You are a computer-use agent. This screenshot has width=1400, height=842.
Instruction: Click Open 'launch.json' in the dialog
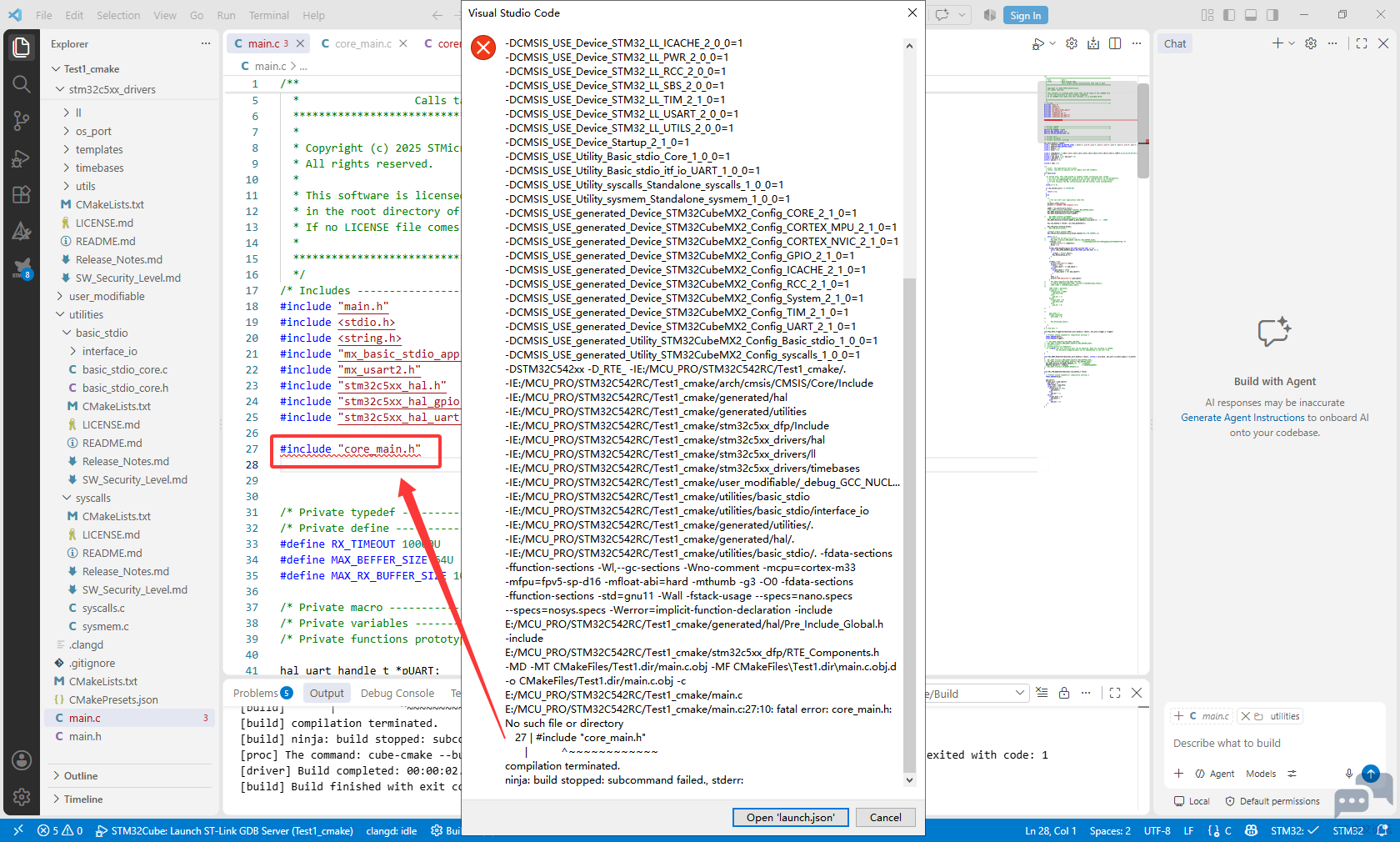(790, 817)
